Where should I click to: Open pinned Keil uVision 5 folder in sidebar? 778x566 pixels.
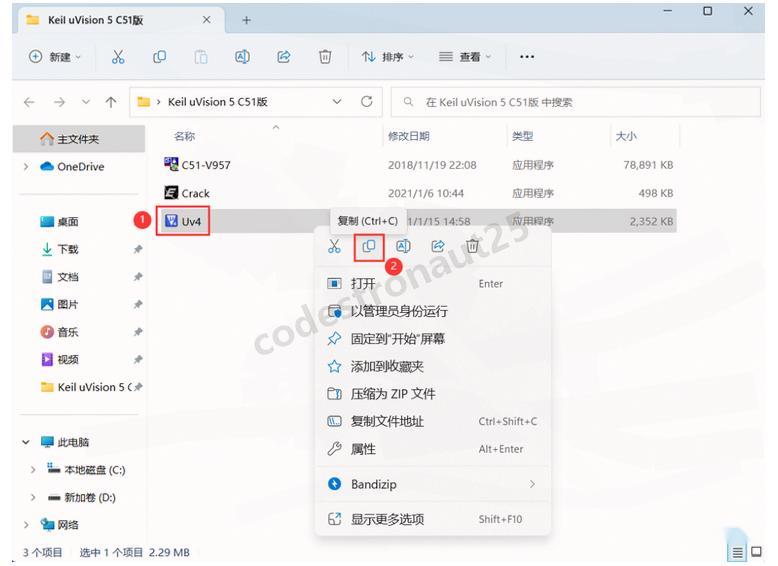pos(87,387)
